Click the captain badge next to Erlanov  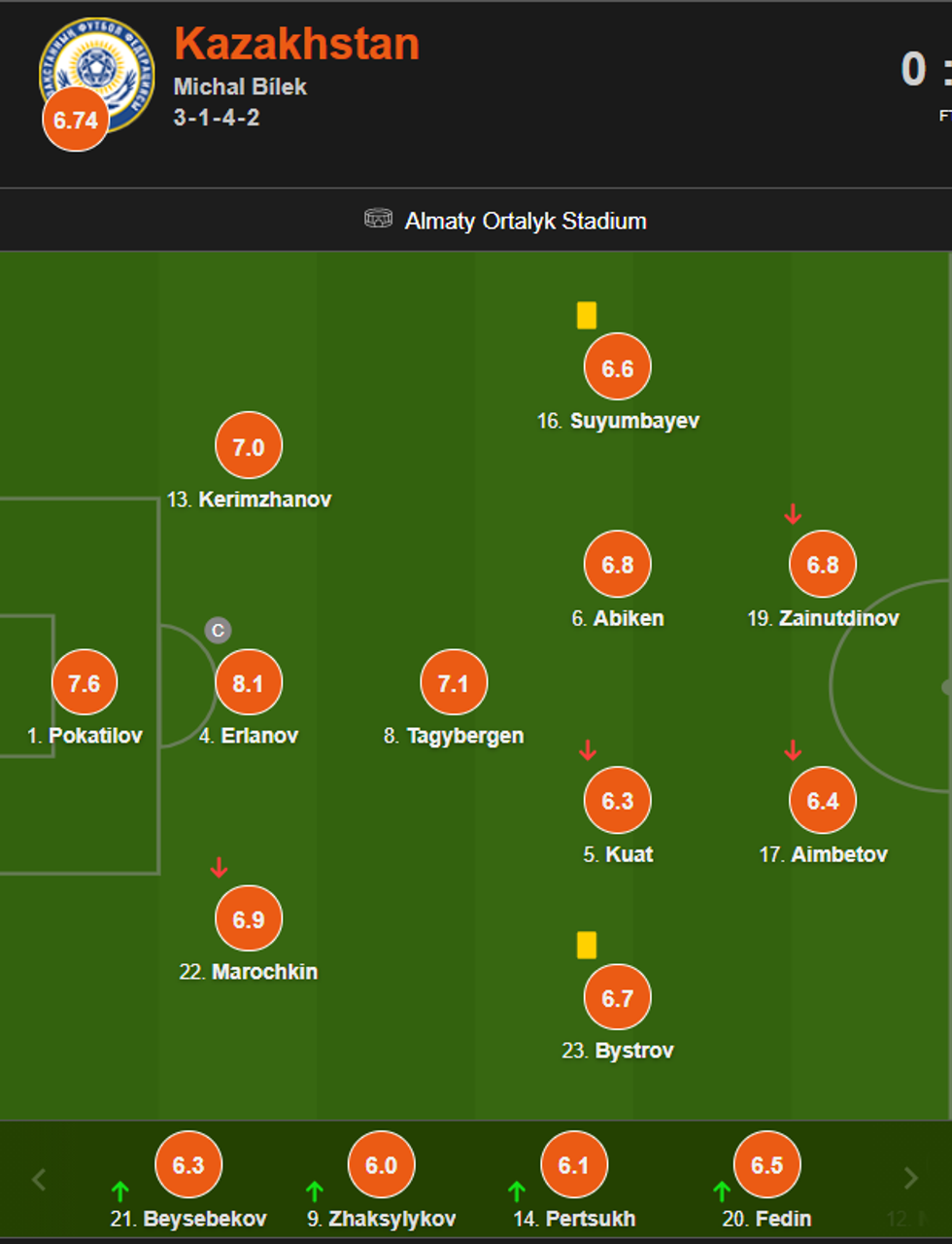[x=218, y=631]
